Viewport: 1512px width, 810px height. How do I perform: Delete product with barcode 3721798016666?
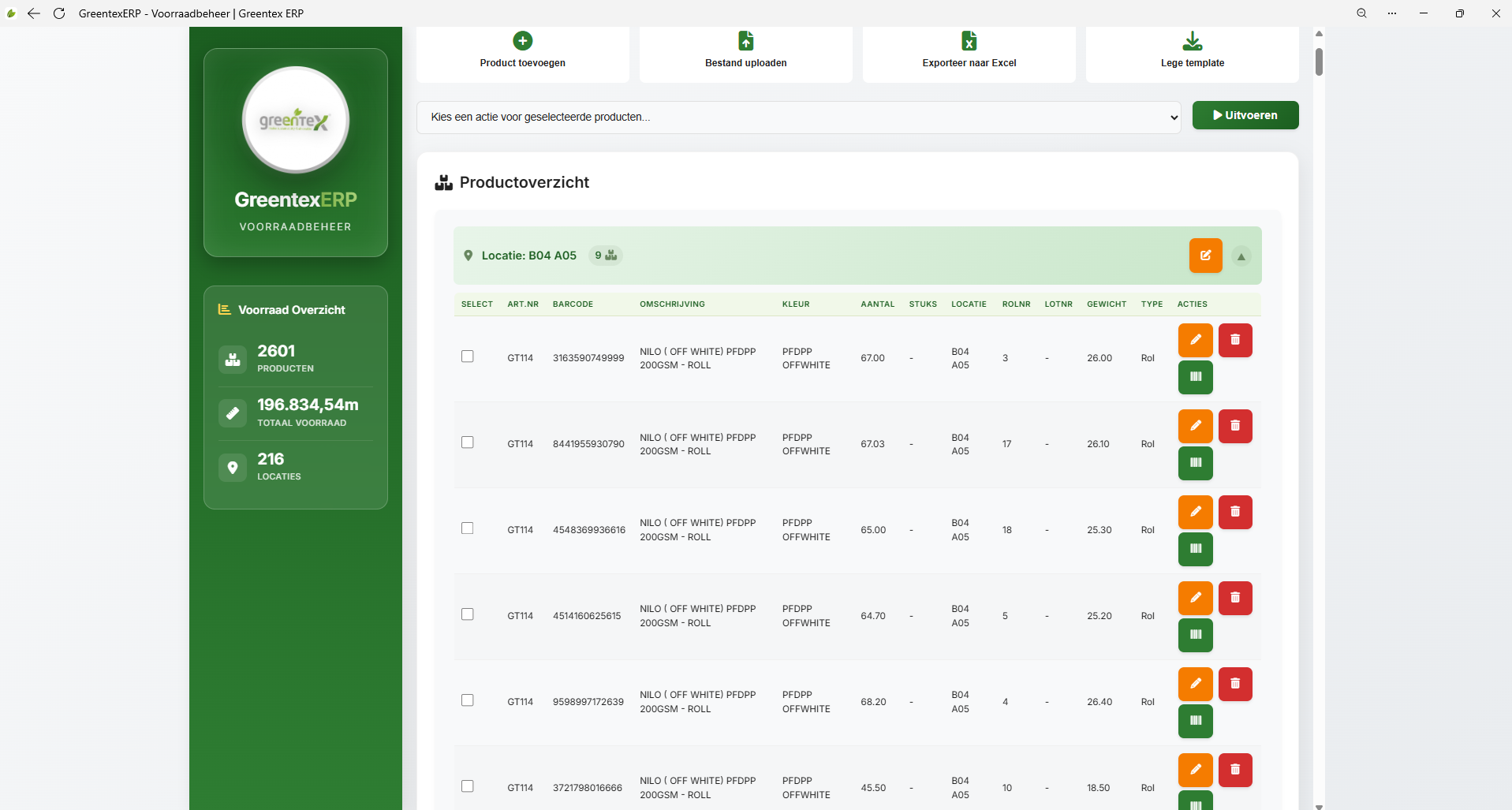(x=1235, y=770)
